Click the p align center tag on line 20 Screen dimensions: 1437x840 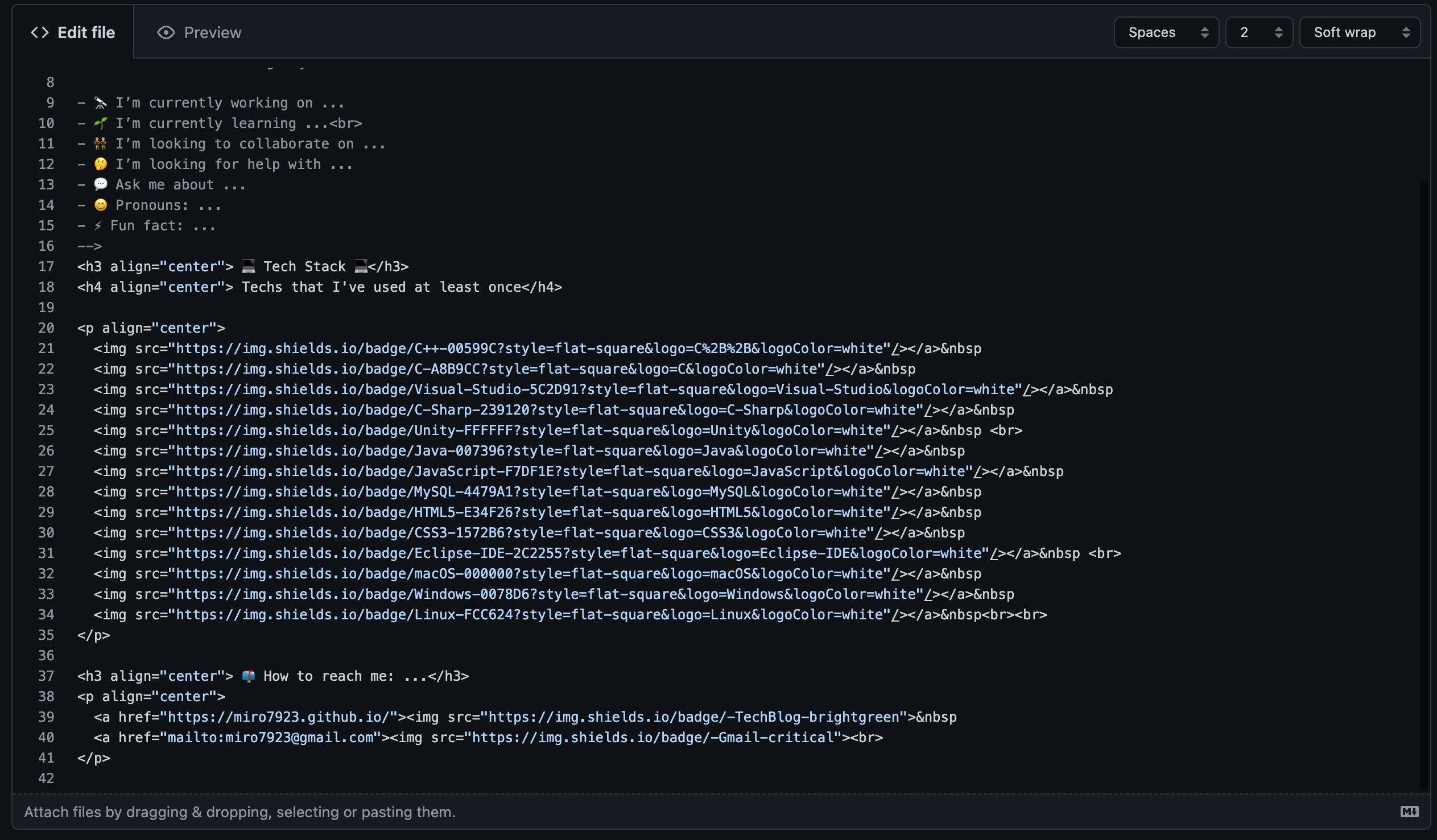[x=151, y=328]
